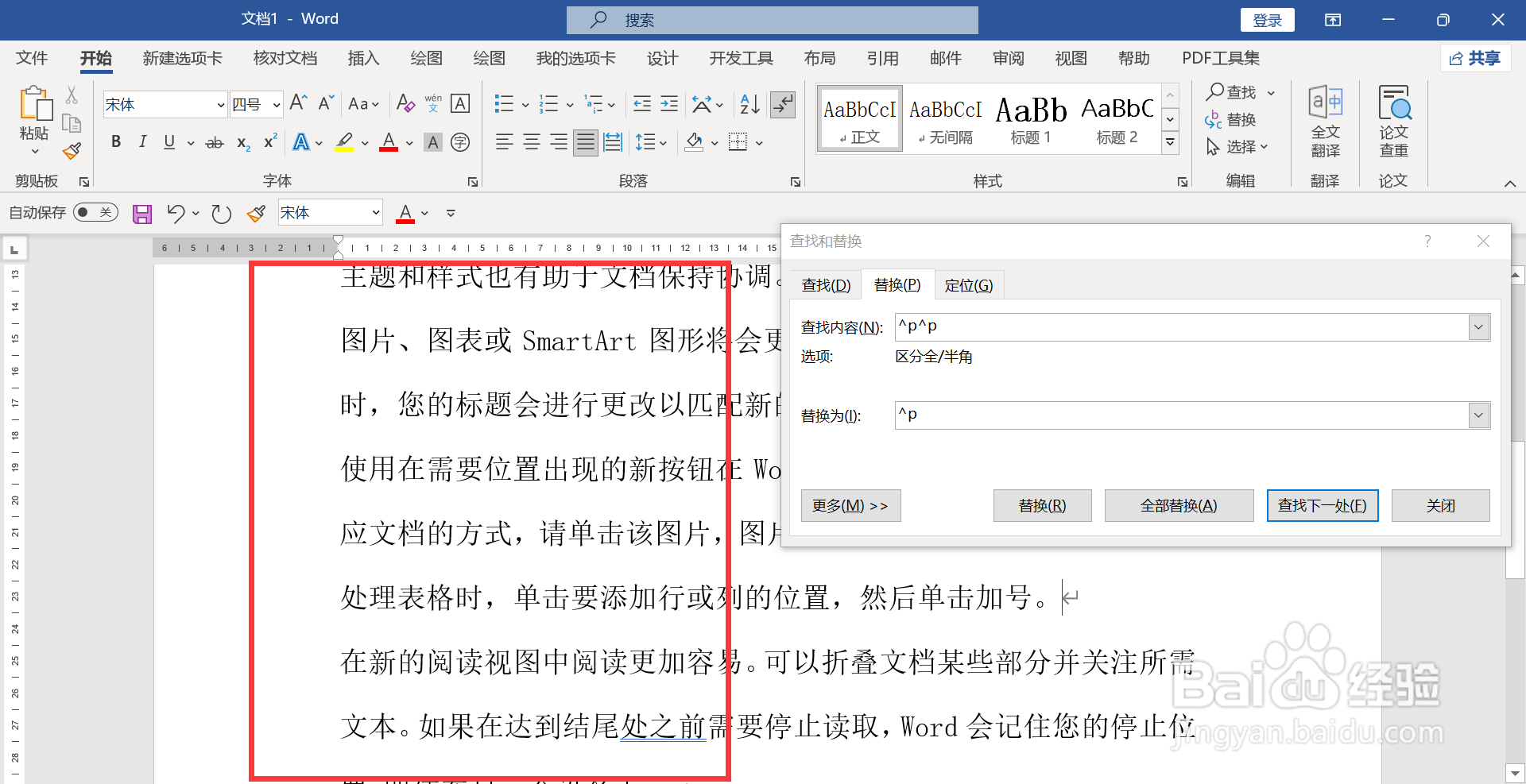Toggle Italic formatting

[142, 142]
